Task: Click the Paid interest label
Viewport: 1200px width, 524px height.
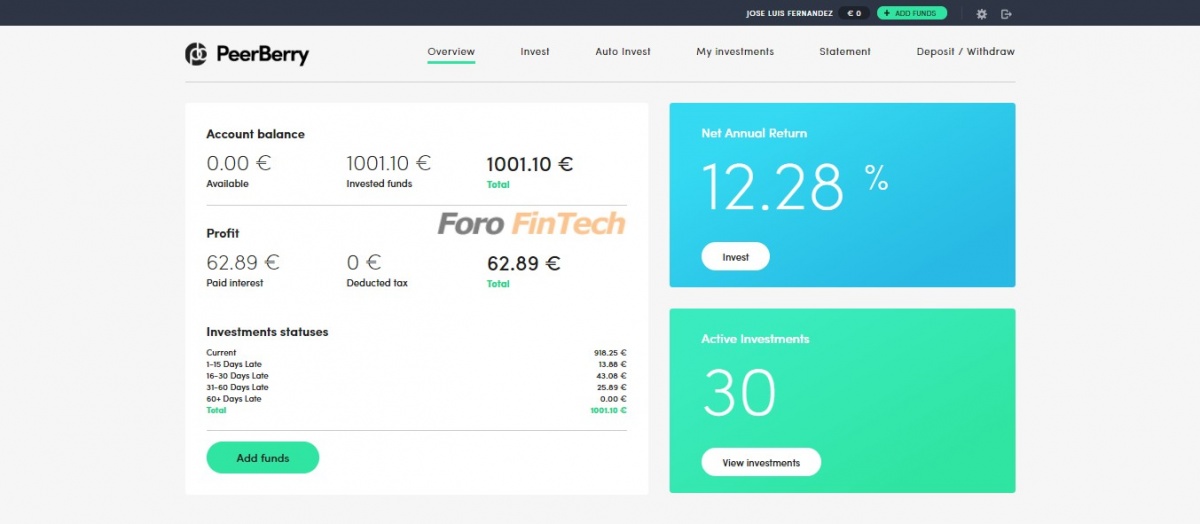Action: [x=235, y=283]
